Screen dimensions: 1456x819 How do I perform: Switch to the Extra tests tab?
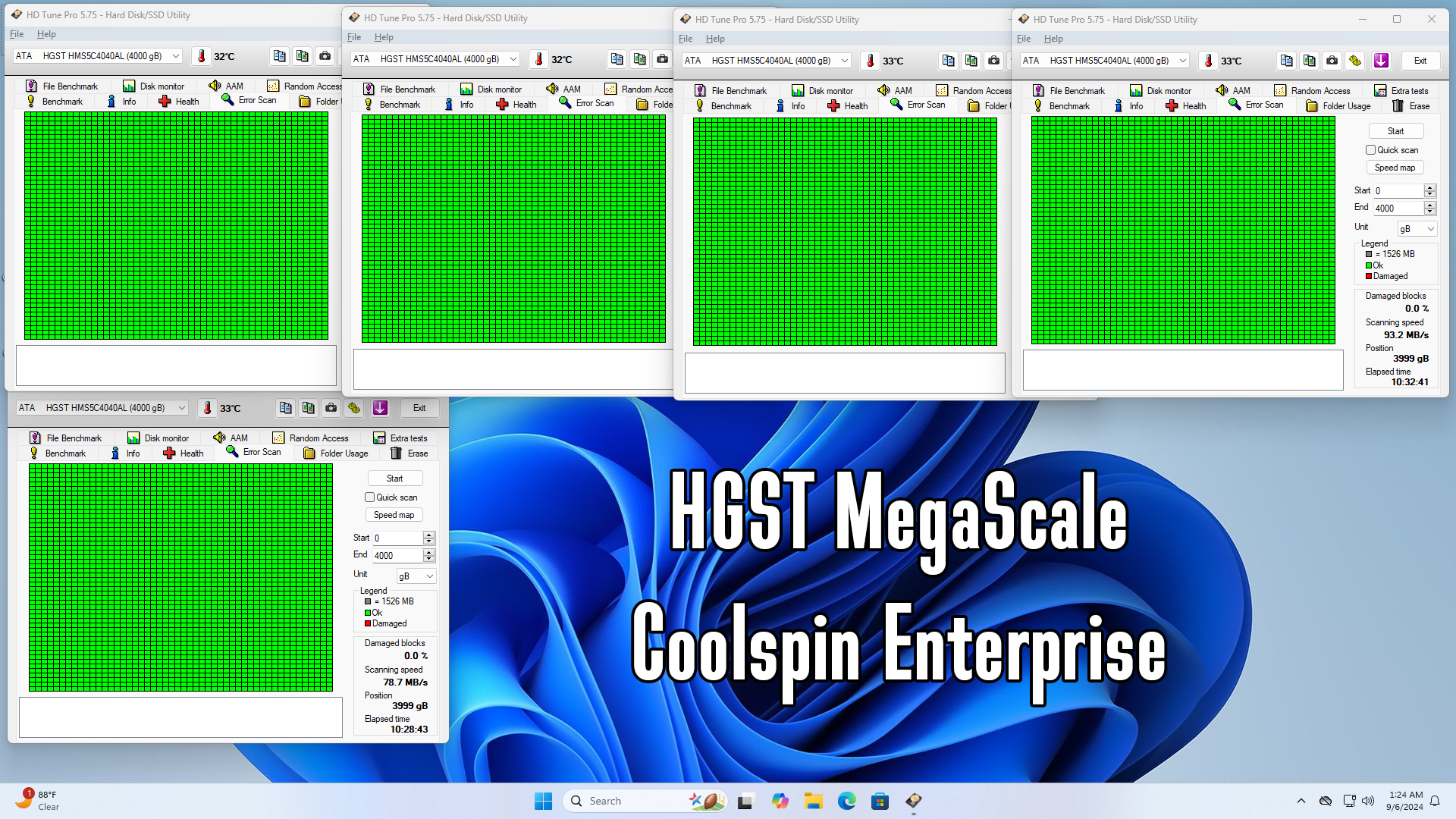[1402, 90]
